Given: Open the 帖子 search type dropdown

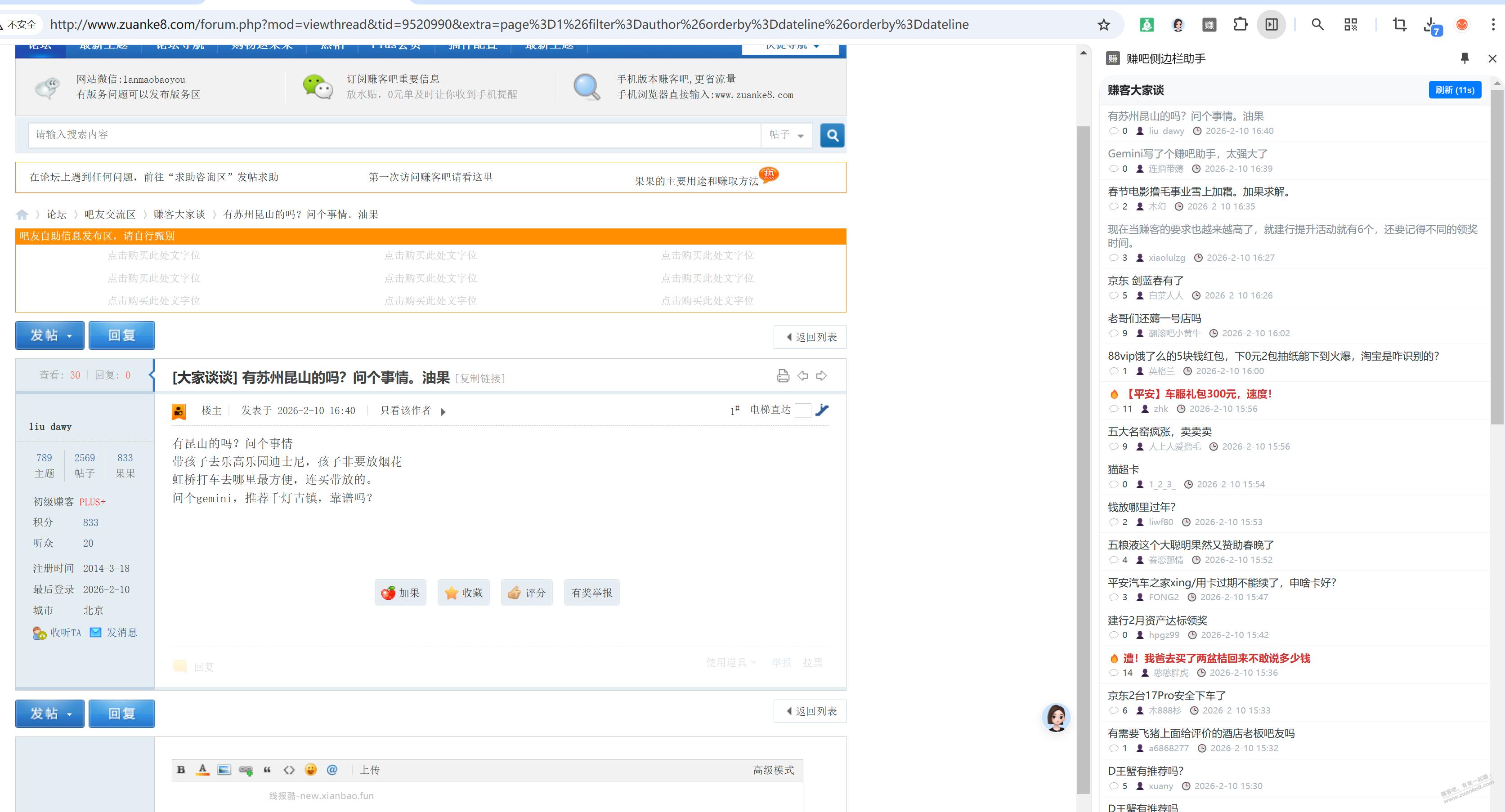Looking at the screenshot, I should coord(786,135).
